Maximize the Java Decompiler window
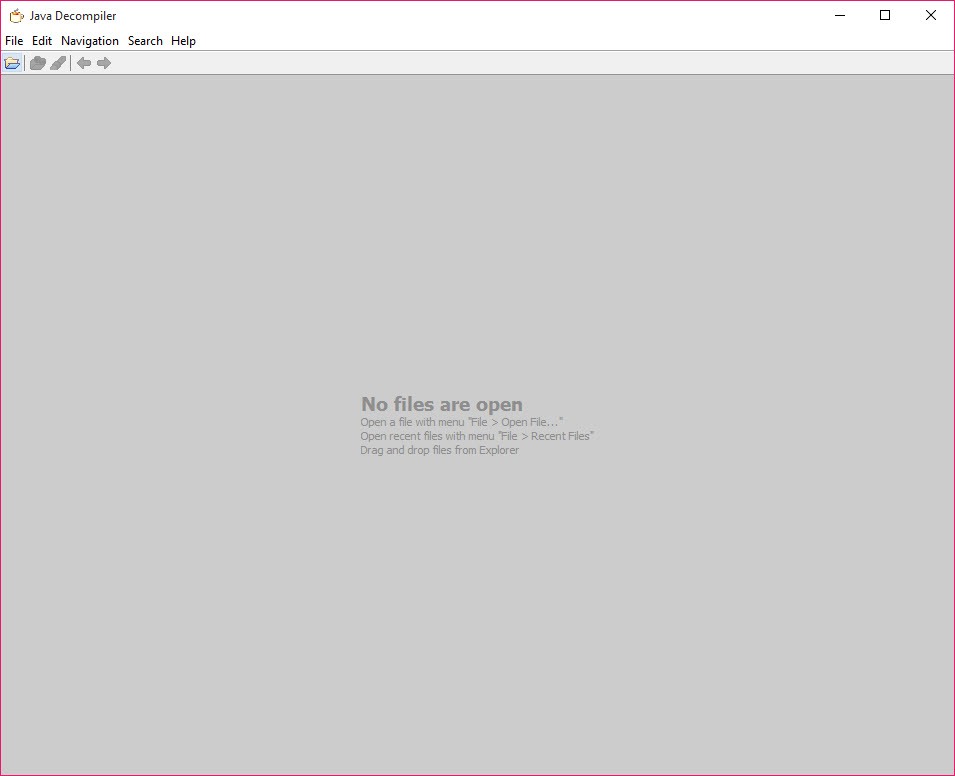The height and width of the screenshot is (776, 955). pyautogui.click(x=885, y=15)
